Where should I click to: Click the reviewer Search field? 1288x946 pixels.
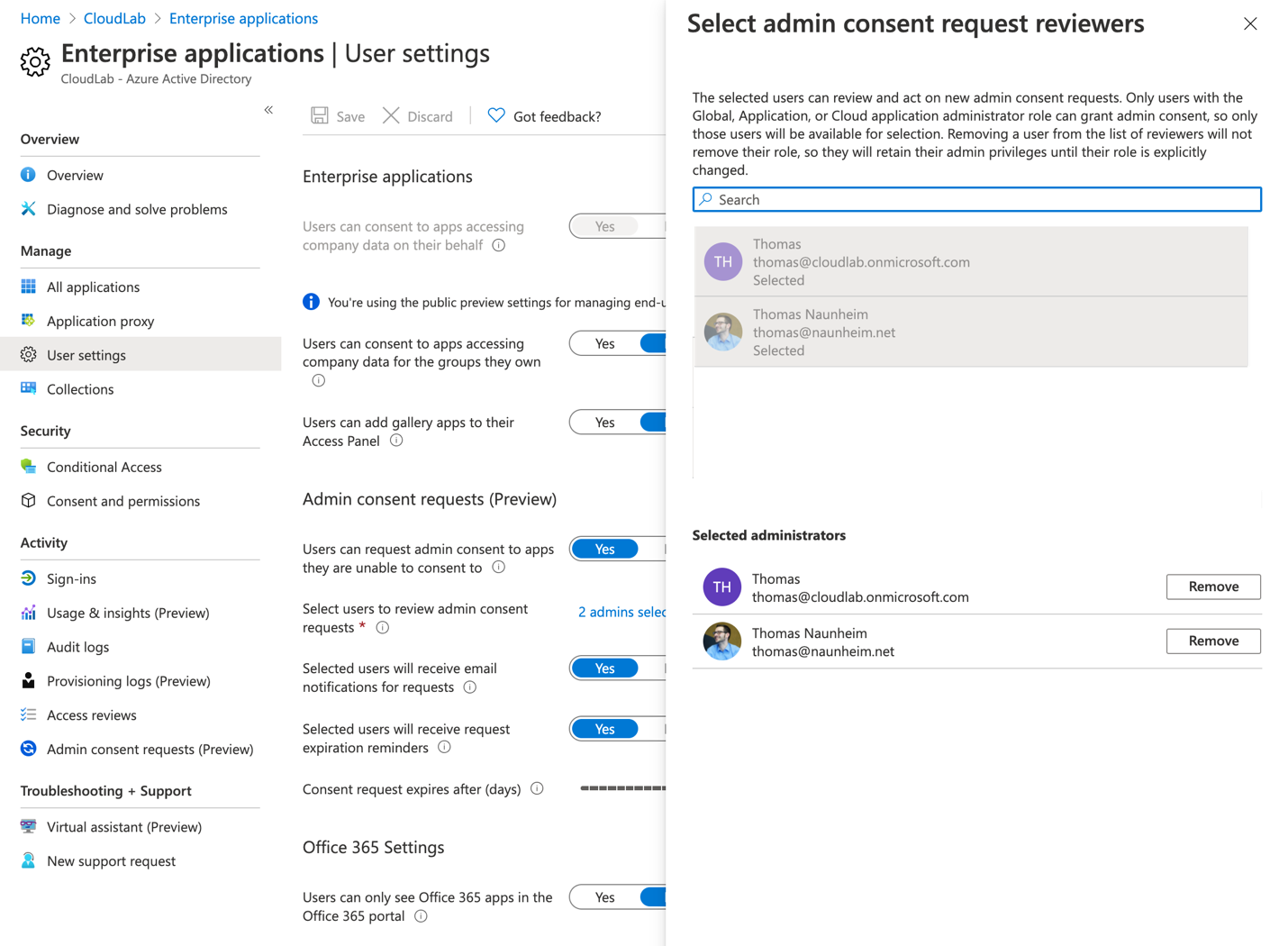pyautogui.click(x=976, y=199)
